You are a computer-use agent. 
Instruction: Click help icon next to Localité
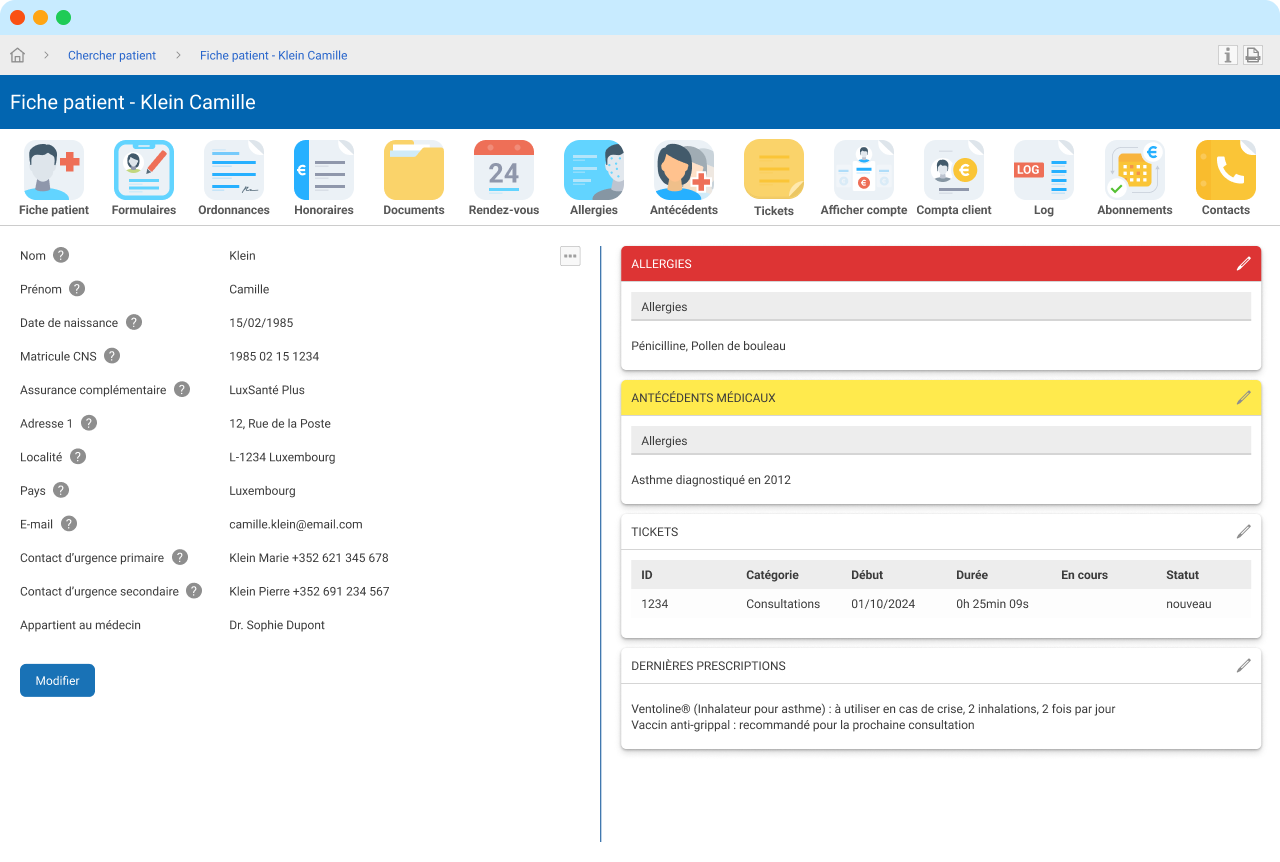(78, 456)
